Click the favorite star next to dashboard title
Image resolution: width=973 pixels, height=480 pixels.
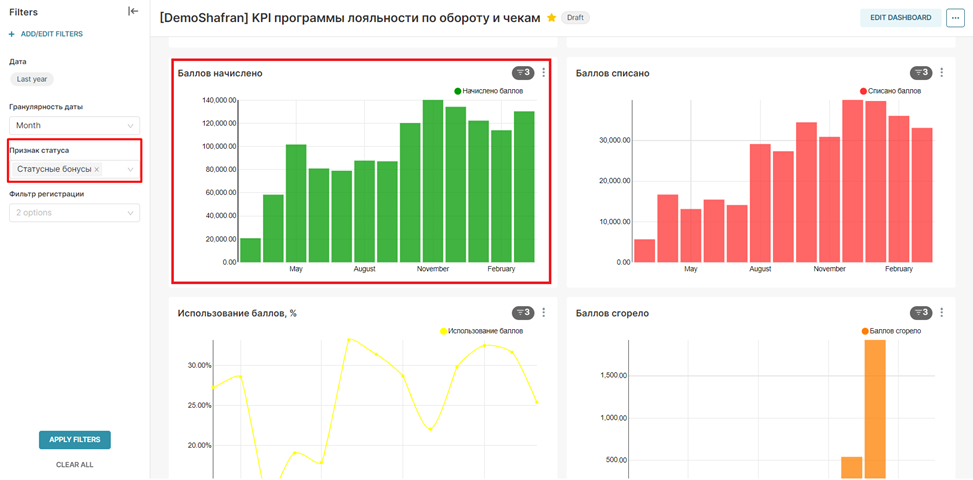[551, 18]
